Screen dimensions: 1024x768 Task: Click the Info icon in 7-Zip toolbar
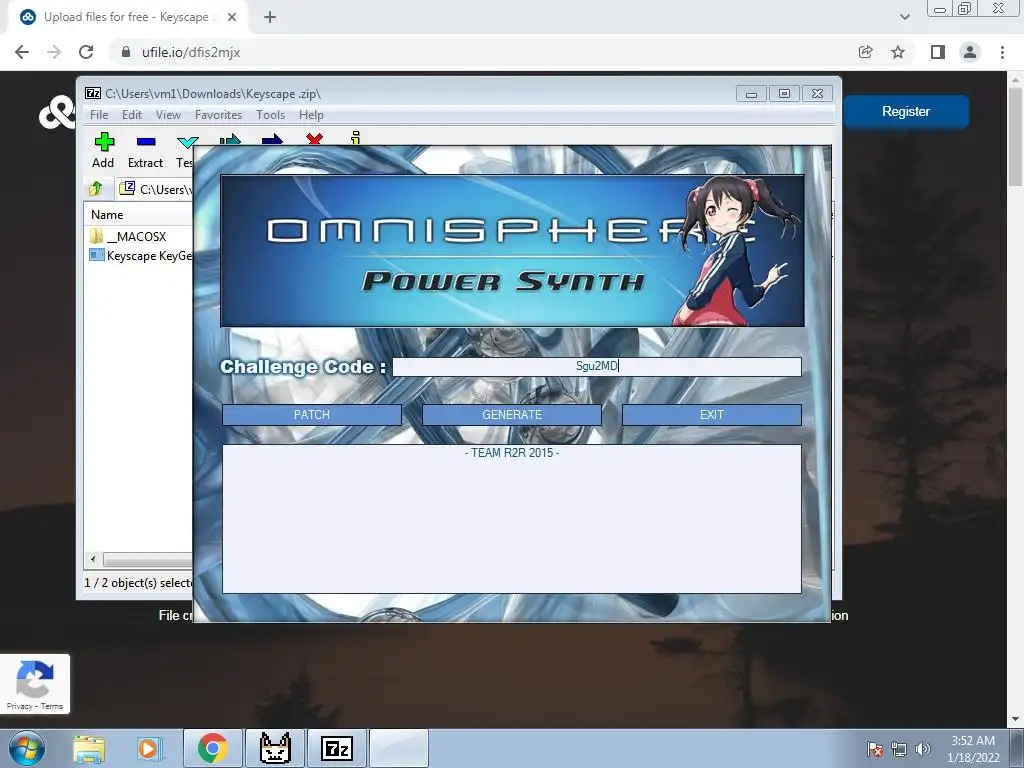click(355, 138)
